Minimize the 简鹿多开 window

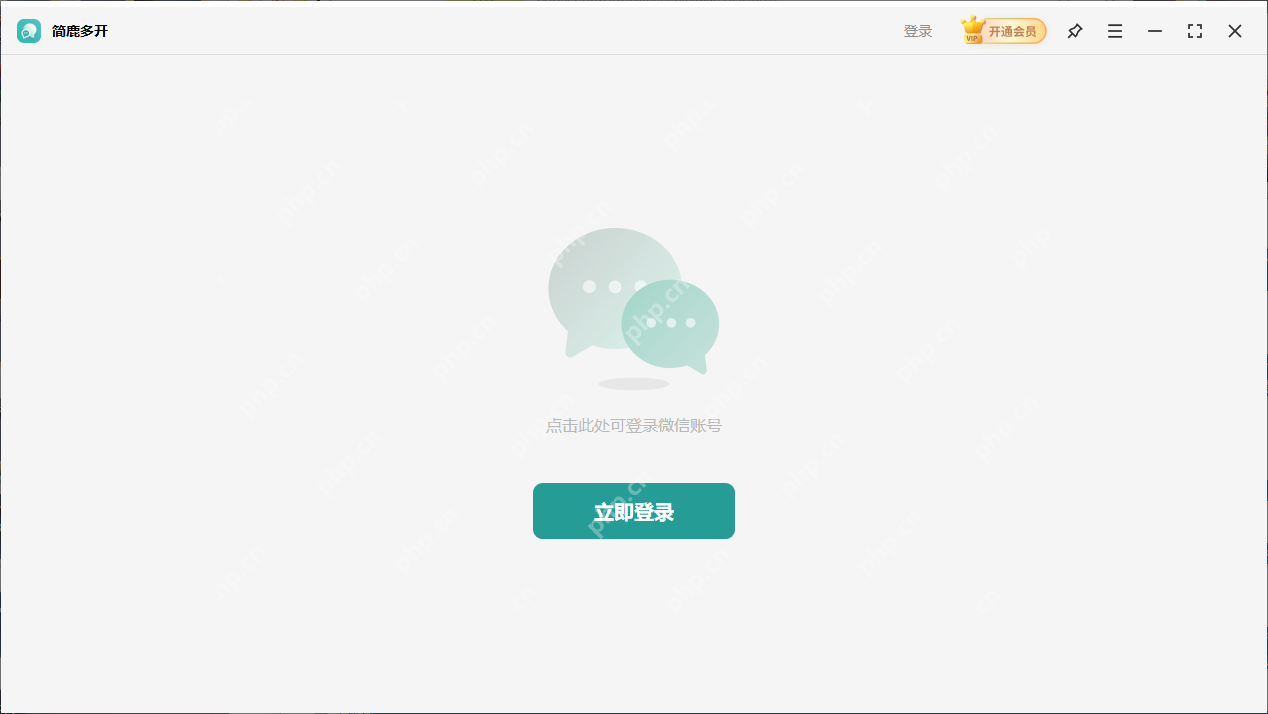click(x=1154, y=31)
